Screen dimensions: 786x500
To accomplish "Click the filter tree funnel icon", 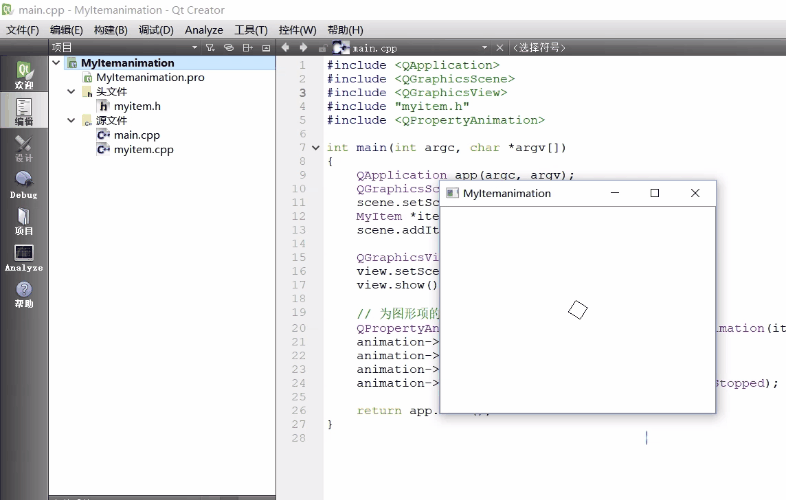I will pyautogui.click(x=210, y=48).
